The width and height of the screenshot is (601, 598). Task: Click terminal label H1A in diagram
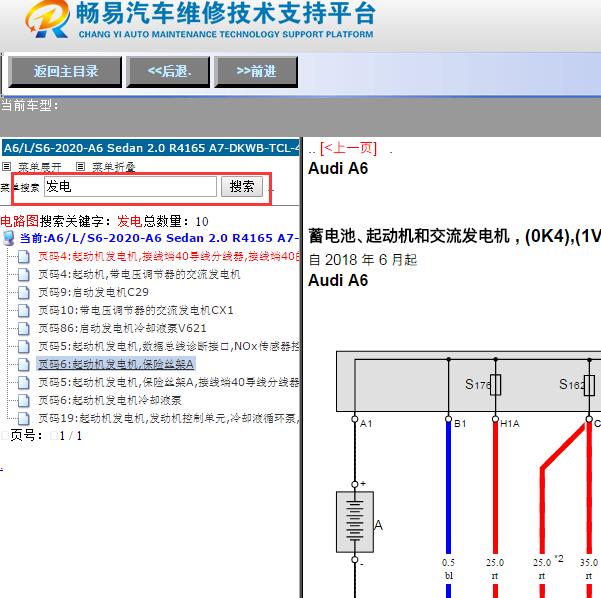click(510, 424)
